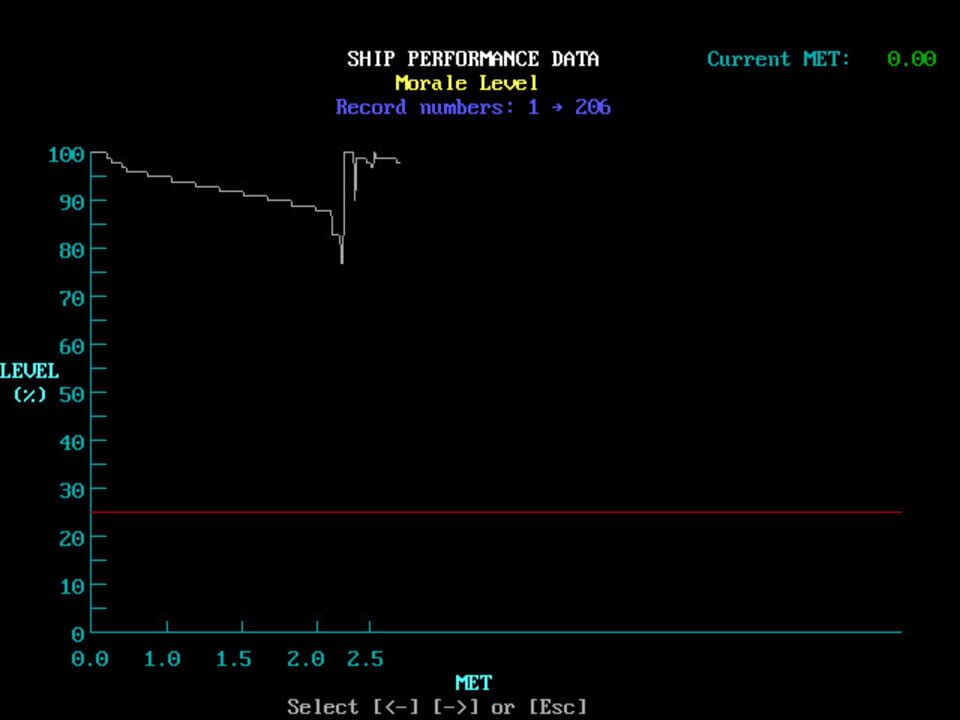
Task: Select the green 0.00 MET value
Action: pyautogui.click(x=911, y=59)
